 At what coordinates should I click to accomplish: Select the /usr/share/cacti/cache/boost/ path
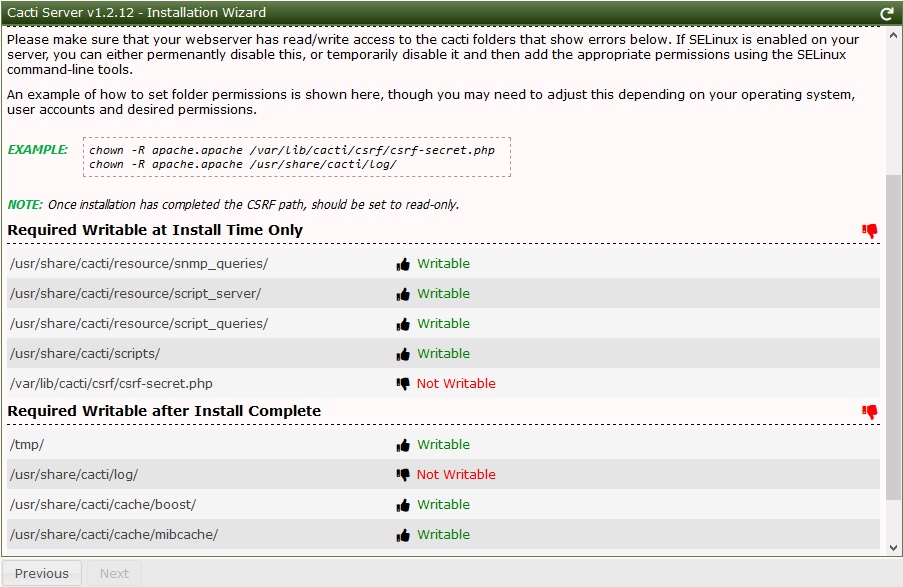(103, 505)
